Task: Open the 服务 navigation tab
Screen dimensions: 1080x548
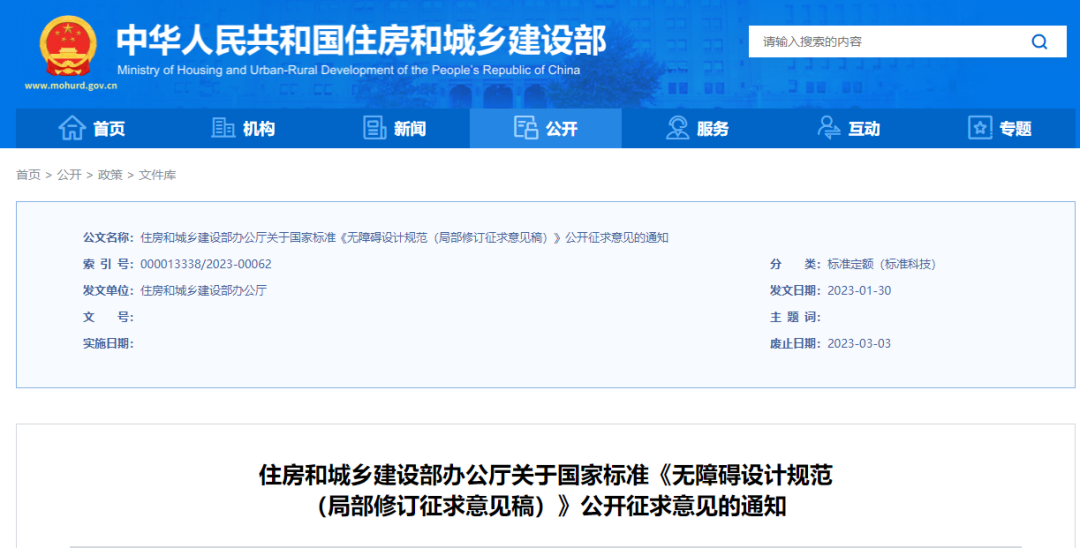Action: tap(698, 128)
